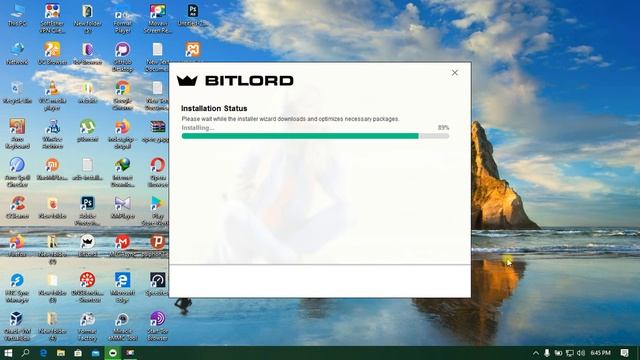Open Avro Keyboard shortcut
This screenshot has height=360, width=640.
point(17,134)
